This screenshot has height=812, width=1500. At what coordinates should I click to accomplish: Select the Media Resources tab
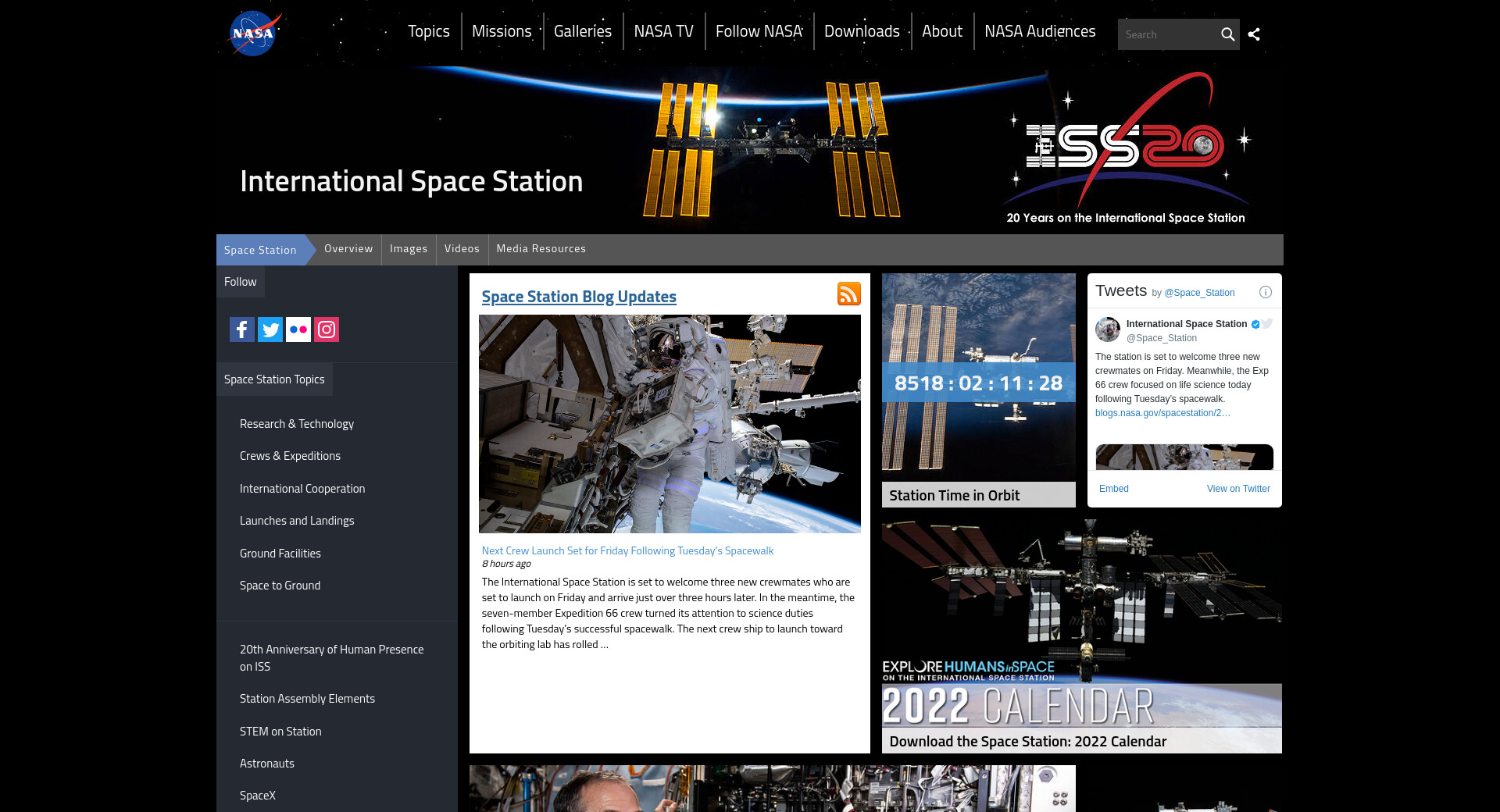pos(541,249)
